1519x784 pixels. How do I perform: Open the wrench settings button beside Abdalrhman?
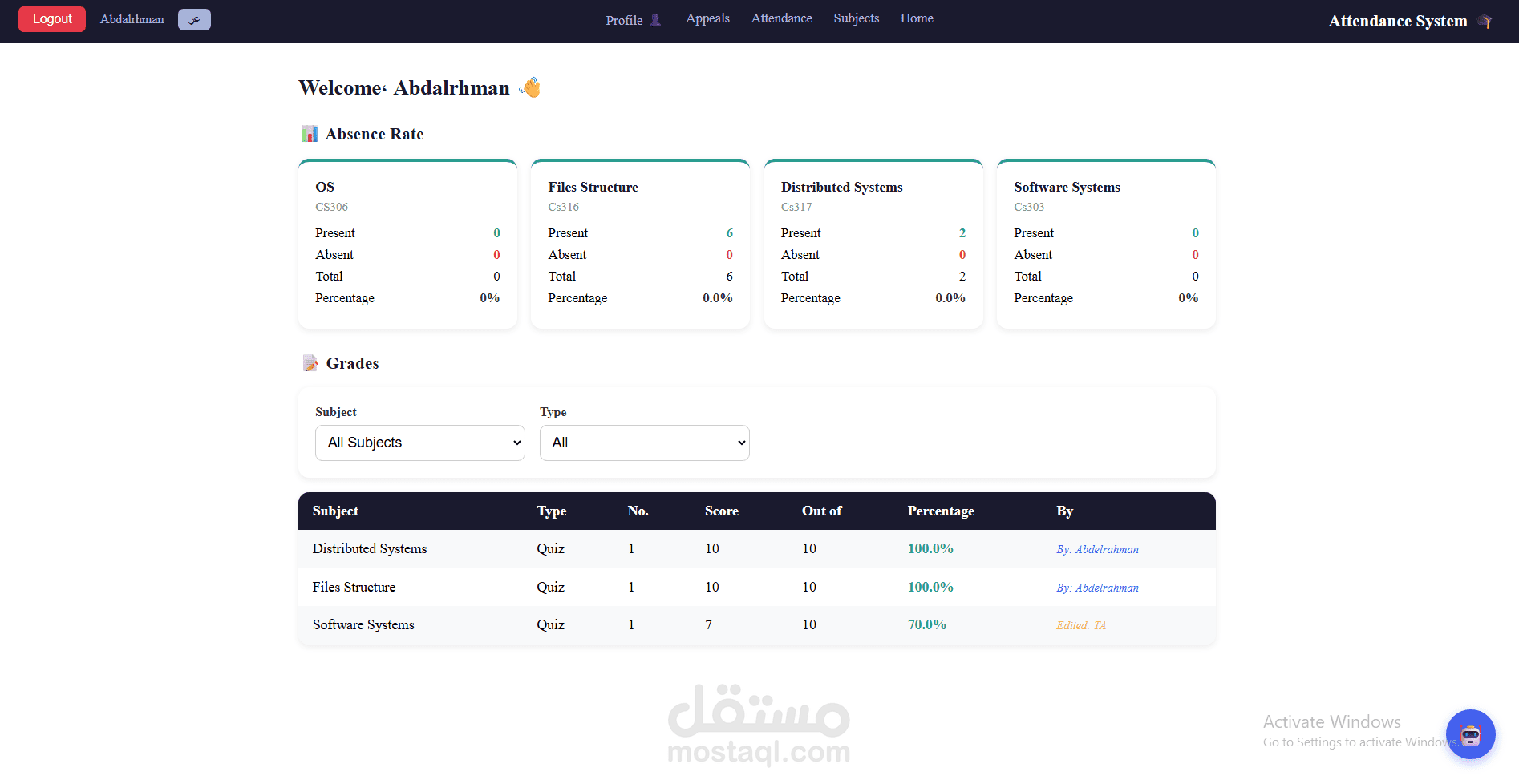coord(194,20)
